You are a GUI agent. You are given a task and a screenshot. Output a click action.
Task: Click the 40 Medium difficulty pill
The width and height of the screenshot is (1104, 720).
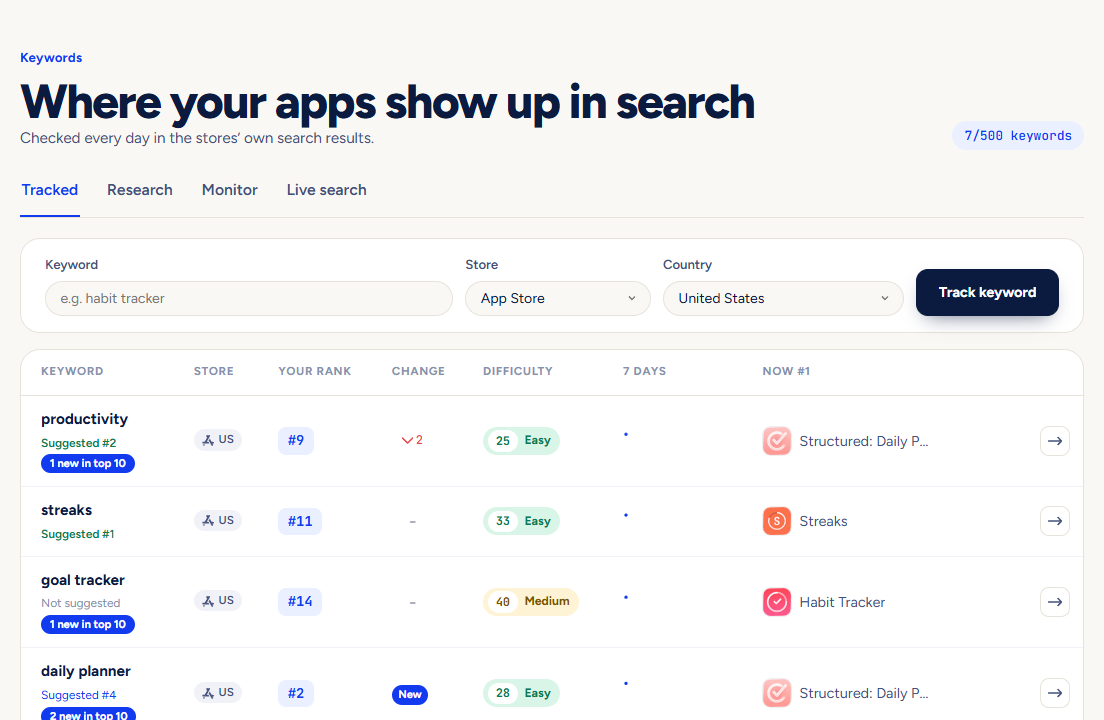(x=531, y=602)
